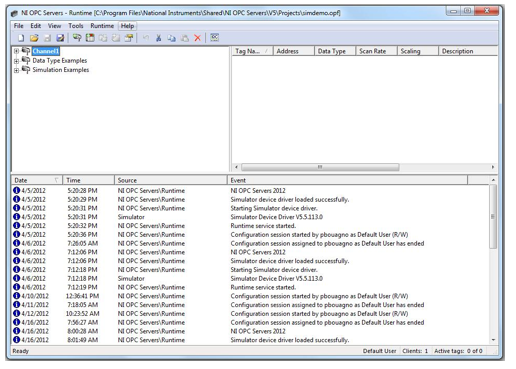The image size is (516, 369).
Task: Click the tag list scroll left arrow
Action: tap(236, 167)
